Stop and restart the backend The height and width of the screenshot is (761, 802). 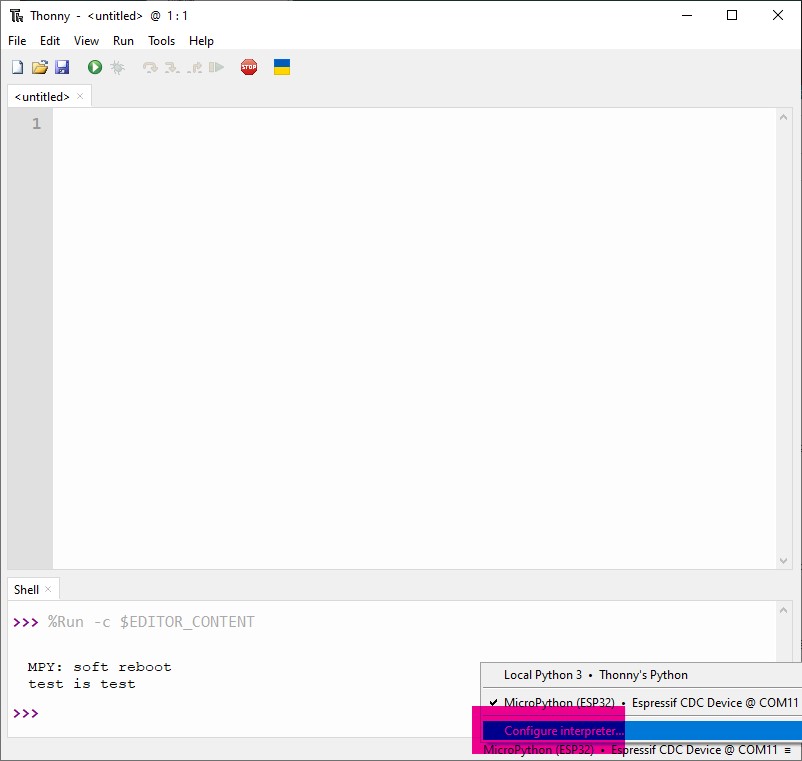[248, 66]
